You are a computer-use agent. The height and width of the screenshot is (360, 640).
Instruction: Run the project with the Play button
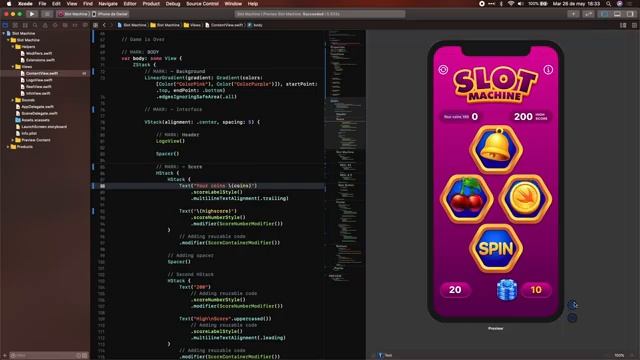pyautogui.click(x=32, y=14)
